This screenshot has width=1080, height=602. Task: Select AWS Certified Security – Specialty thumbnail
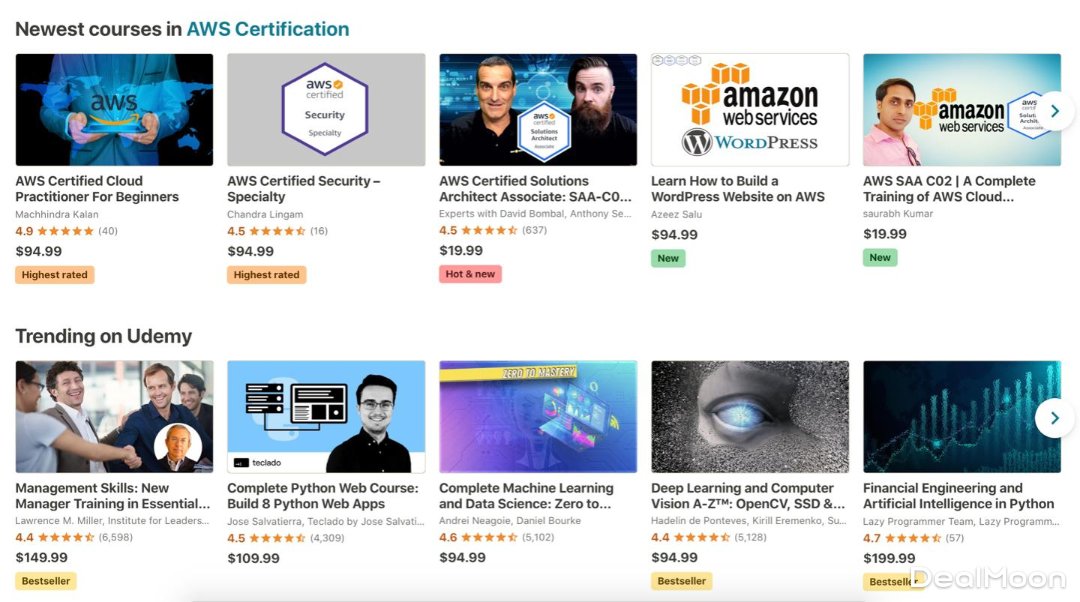326,110
